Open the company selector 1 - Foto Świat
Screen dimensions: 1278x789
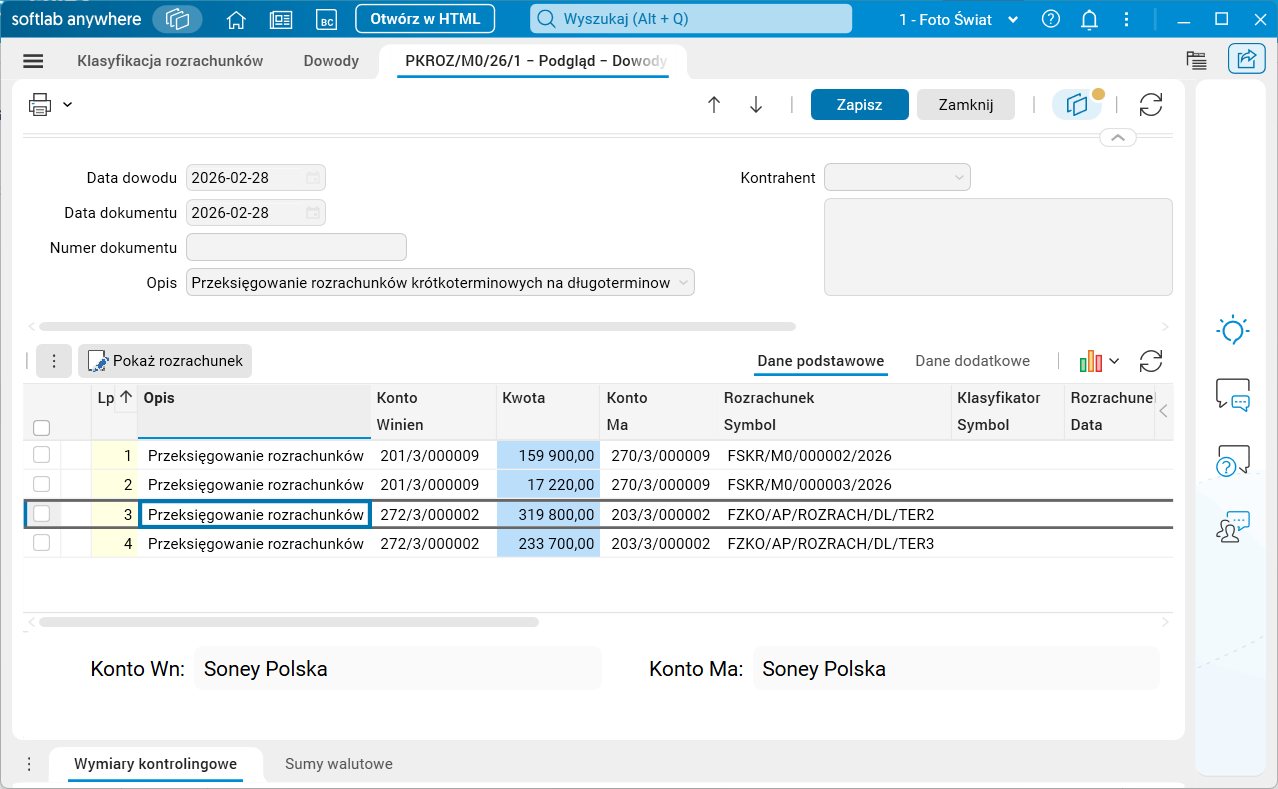961,19
